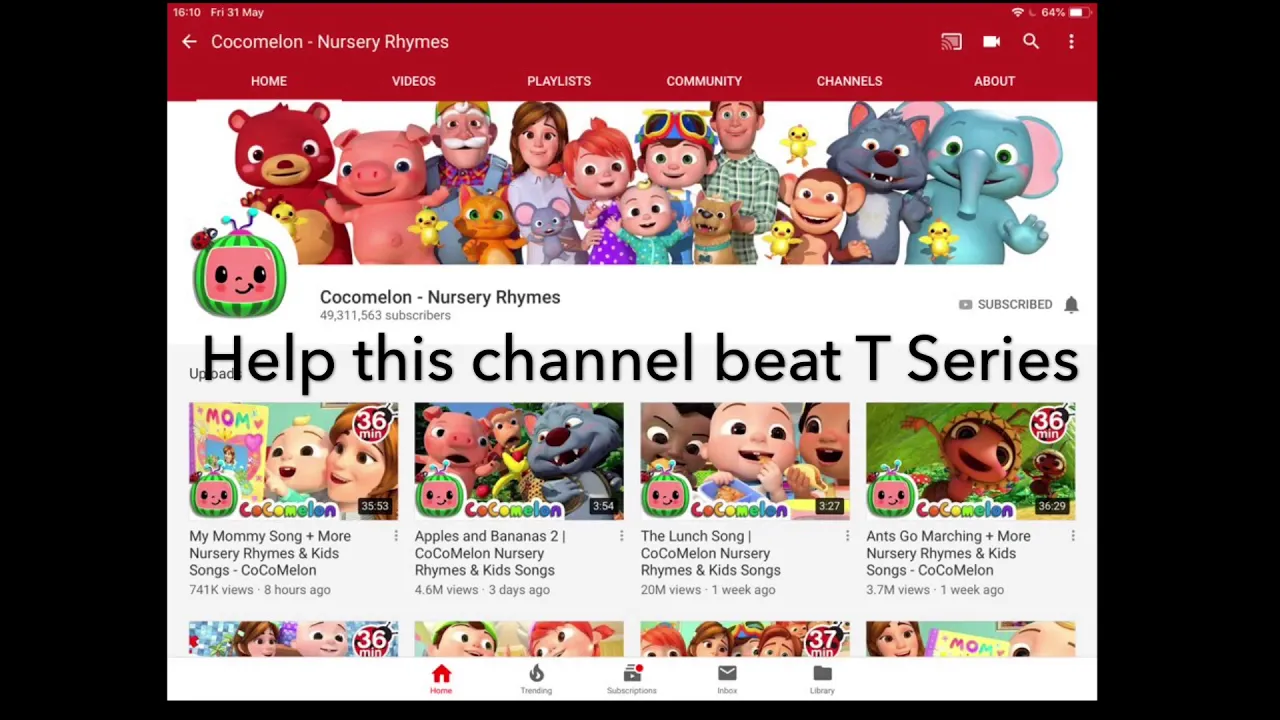
Task: Switch to the CHANNELS tab
Action: (x=849, y=81)
